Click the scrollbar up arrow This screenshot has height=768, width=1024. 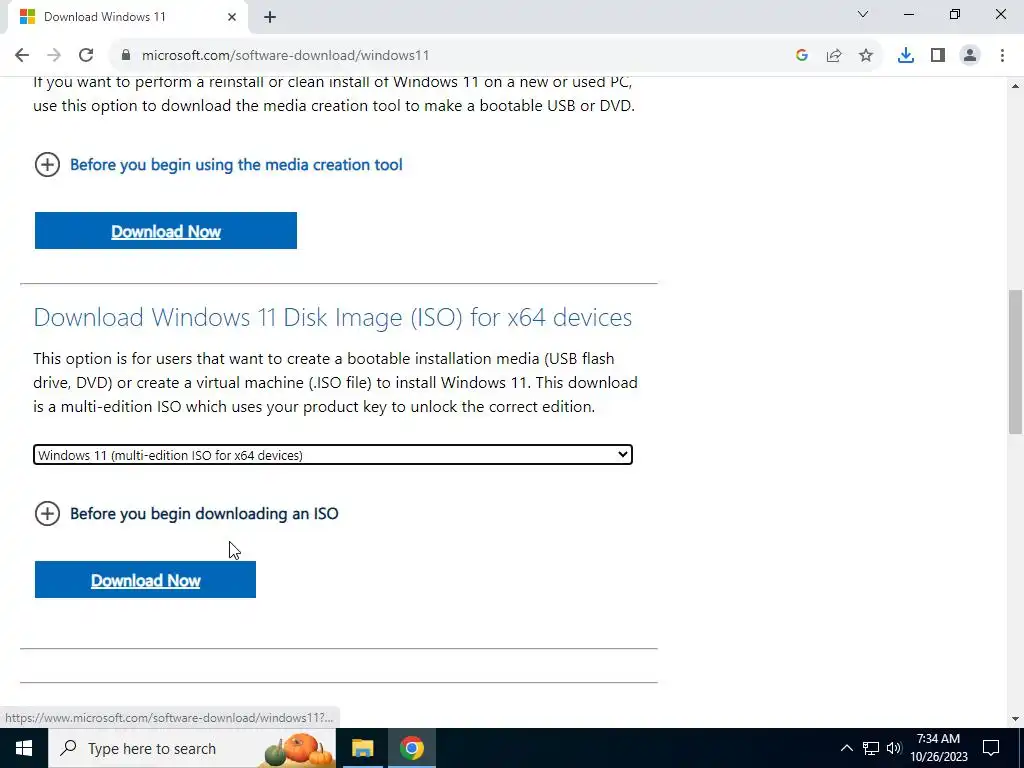coord(1016,86)
